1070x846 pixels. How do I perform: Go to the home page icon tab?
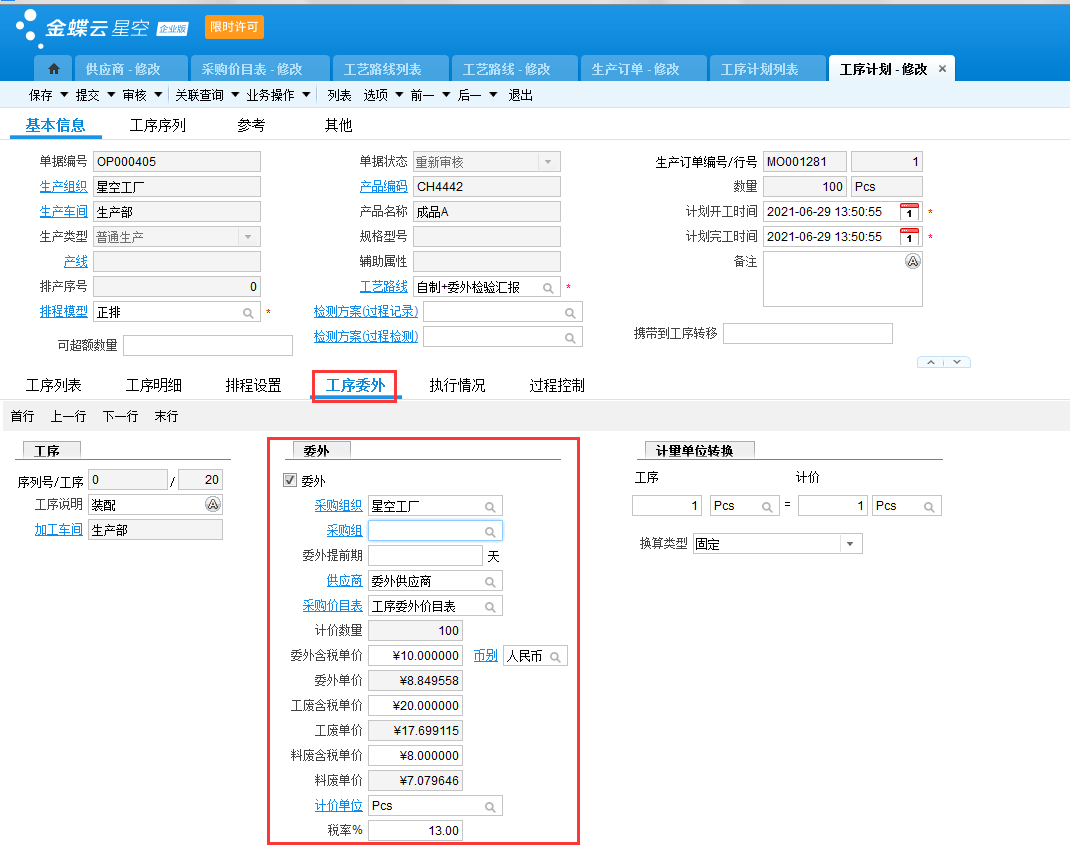pos(54,69)
